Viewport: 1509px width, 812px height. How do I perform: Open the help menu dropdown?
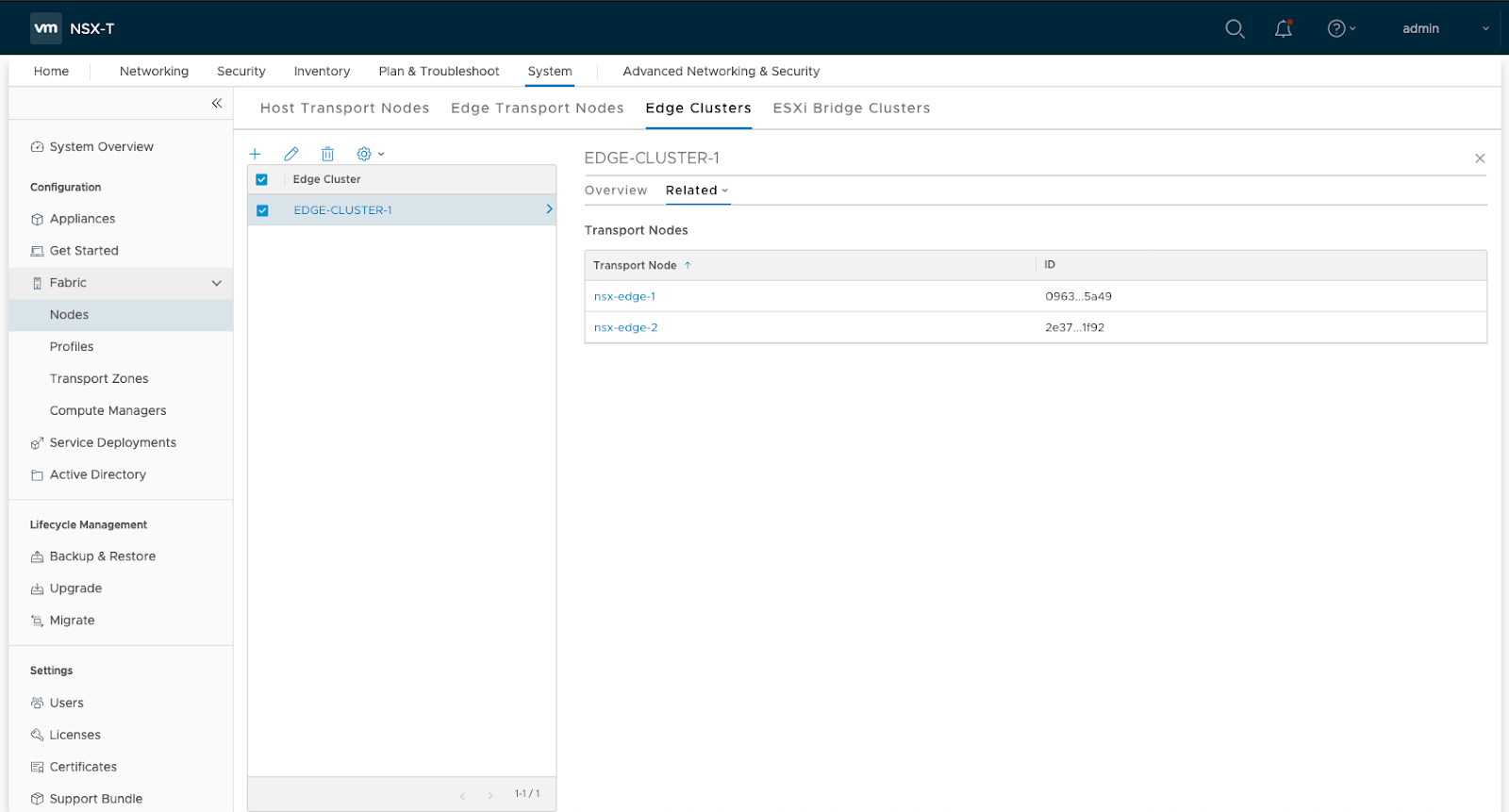point(1341,28)
